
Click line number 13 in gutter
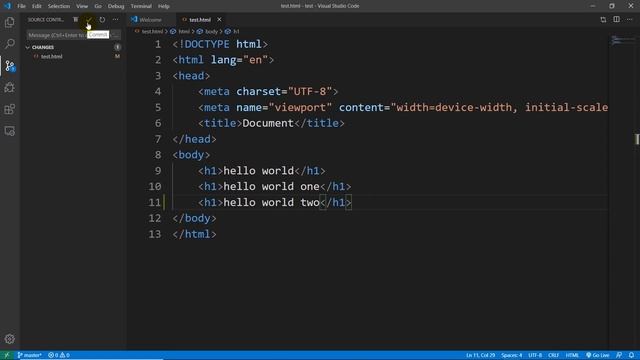tap(155, 234)
